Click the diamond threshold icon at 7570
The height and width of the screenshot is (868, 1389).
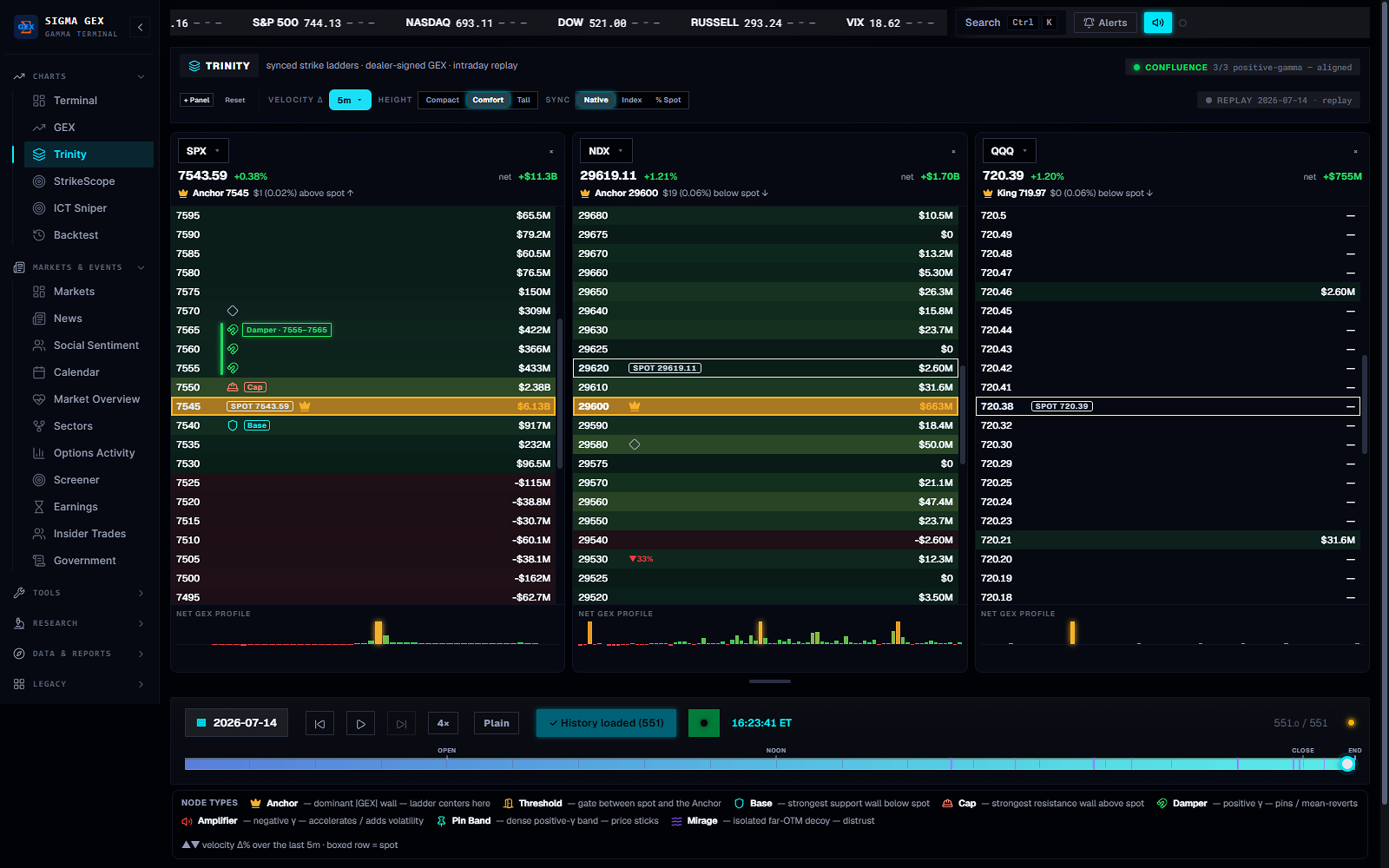tap(233, 311)
